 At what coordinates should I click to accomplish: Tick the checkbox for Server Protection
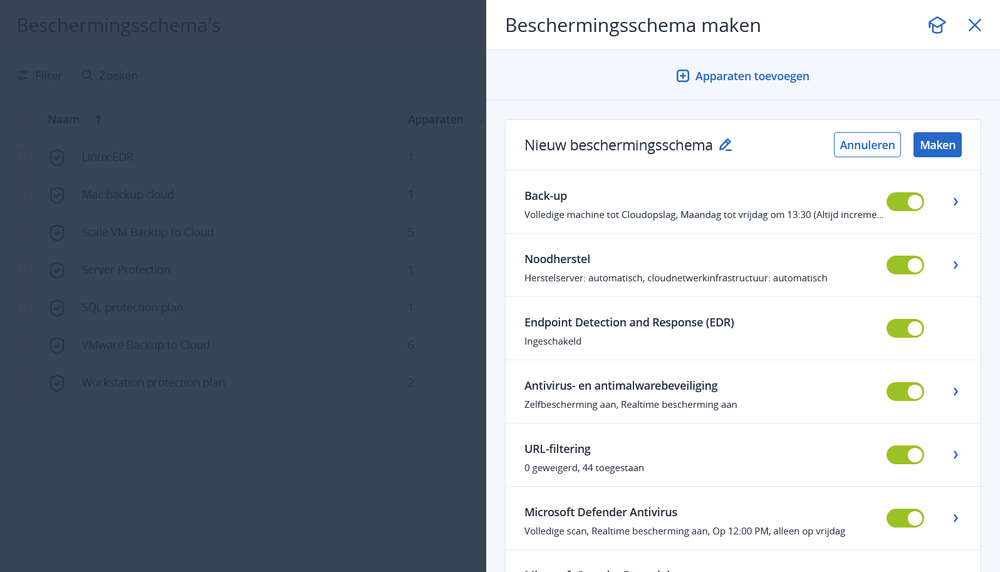pyautogui.click(x=23, y=270)
